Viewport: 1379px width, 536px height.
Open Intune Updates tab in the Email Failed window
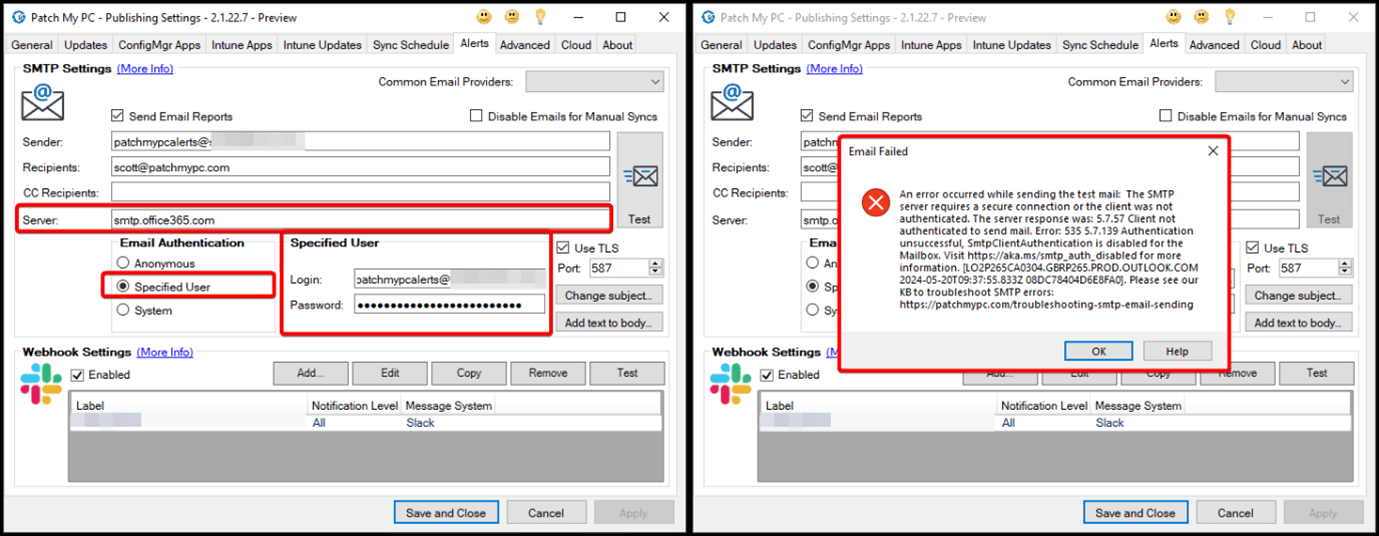[1012, 45]
